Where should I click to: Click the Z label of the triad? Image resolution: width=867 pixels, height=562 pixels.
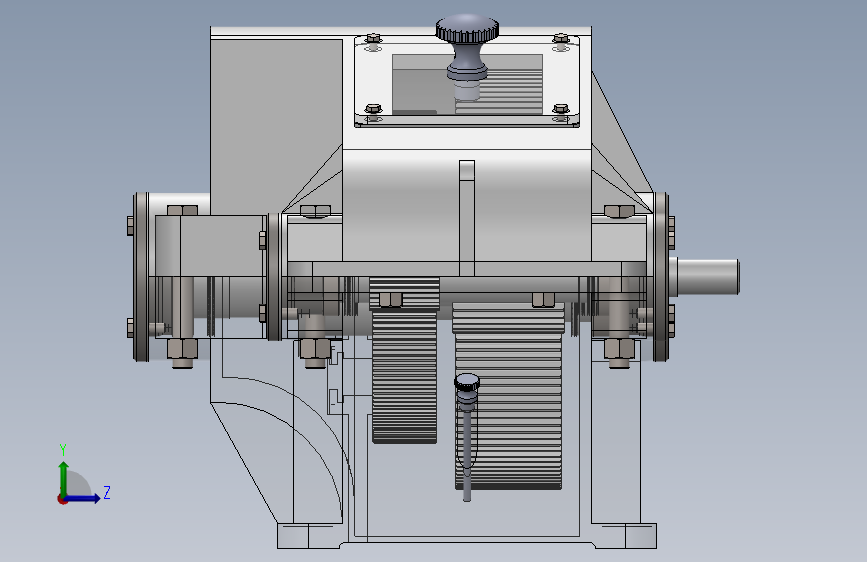point(107,492)
